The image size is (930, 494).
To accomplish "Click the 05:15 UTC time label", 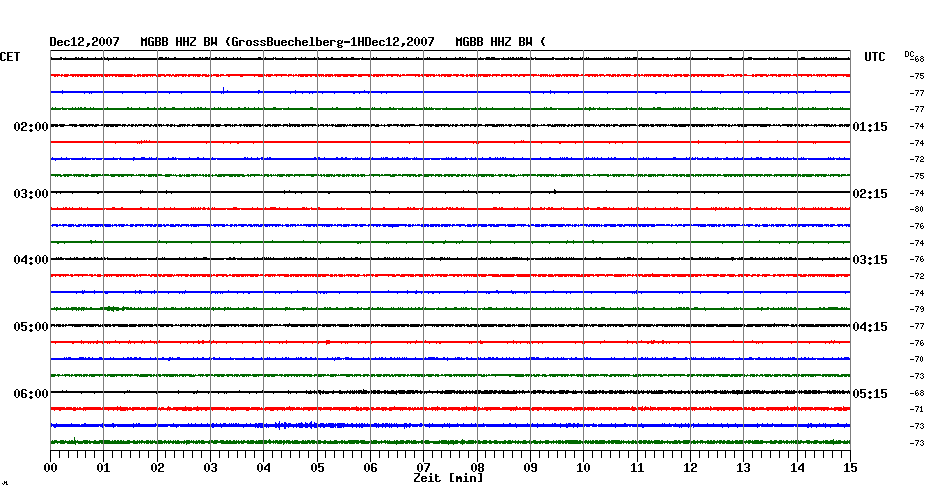I will pyautogui.click(x=870, y=394).
